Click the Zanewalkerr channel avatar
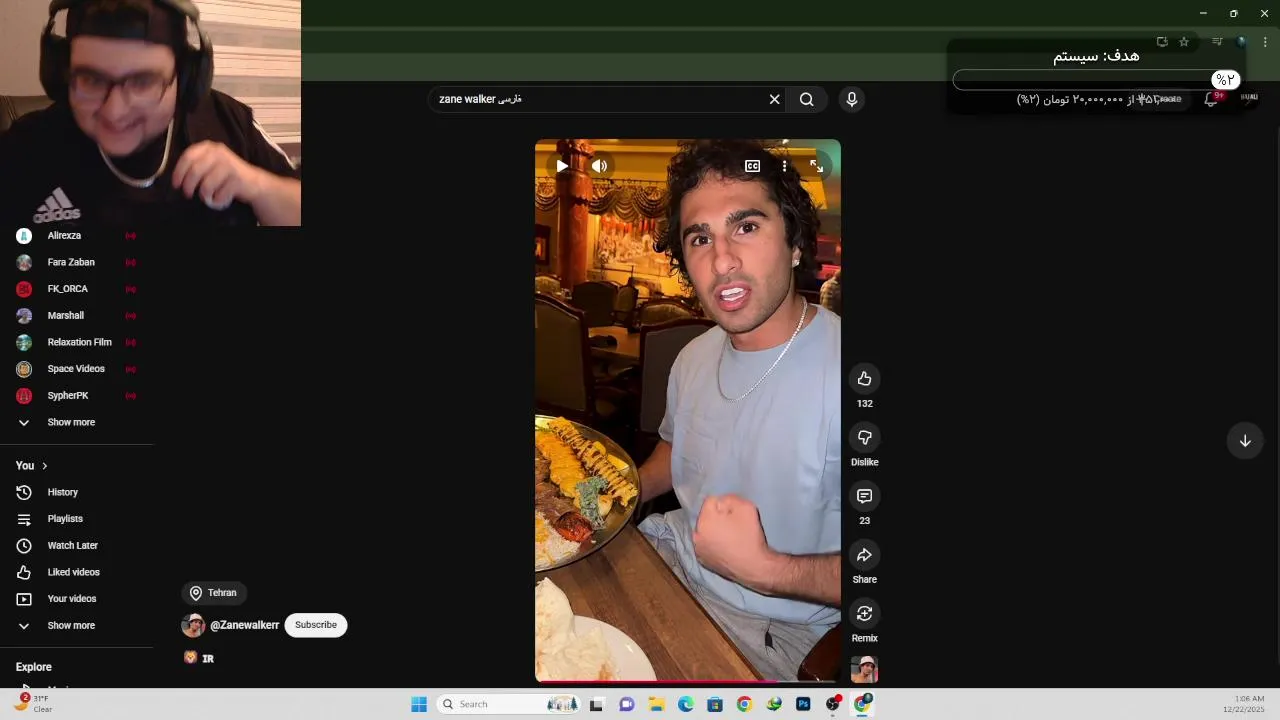1280x720 pixels. (x=193, y=625)
